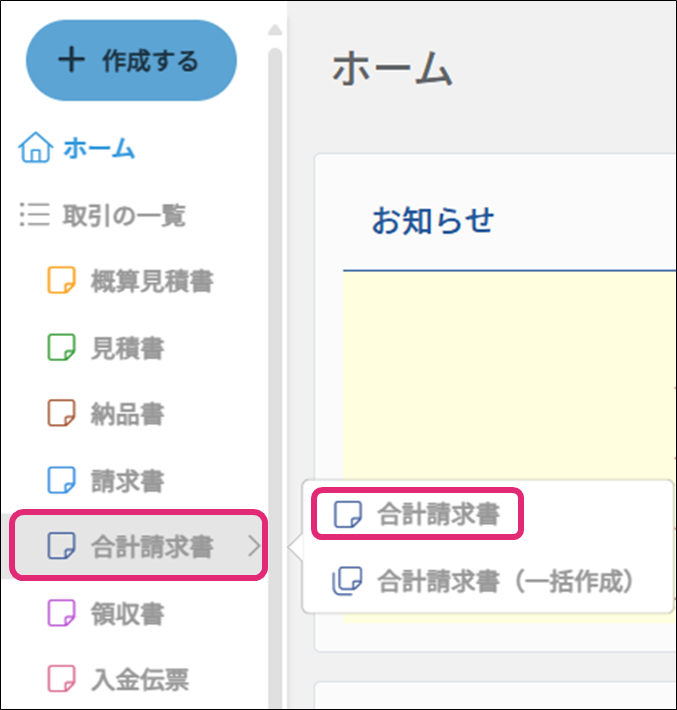Click the お知らせ heading

pyautogui.click(x=433, y=220)
